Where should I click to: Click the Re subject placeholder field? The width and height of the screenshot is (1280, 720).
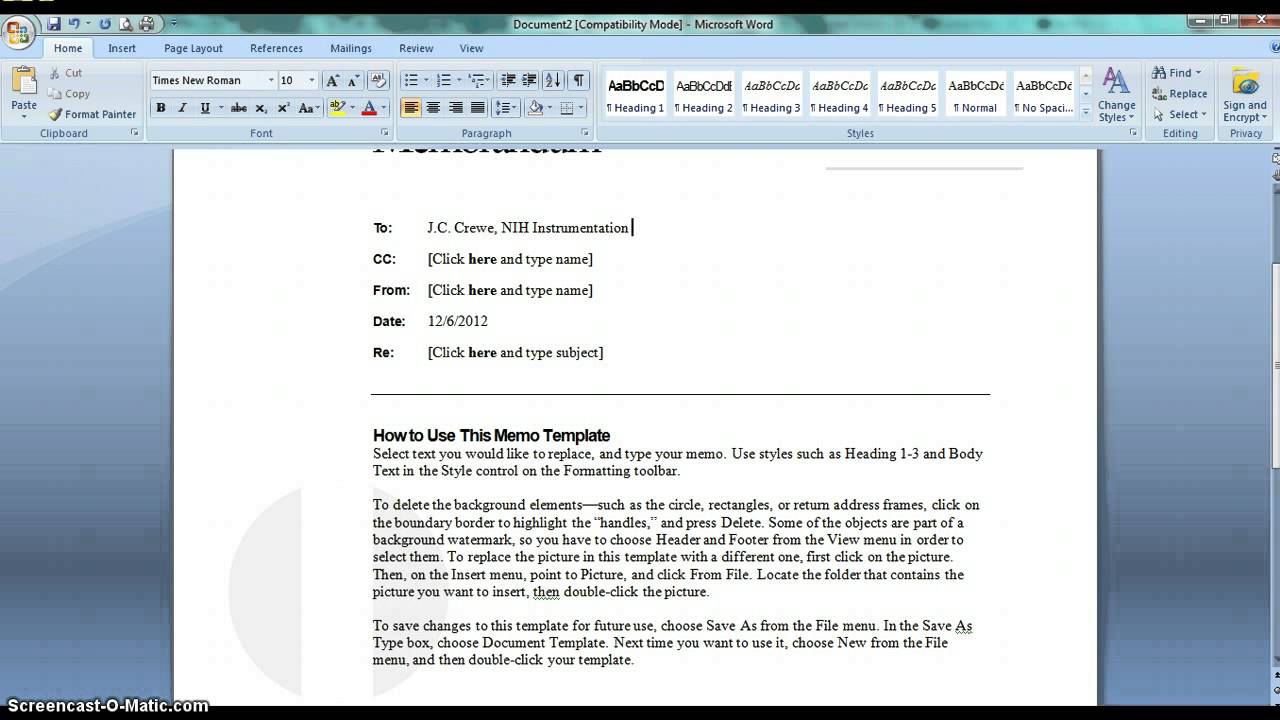(x=515, y=352)
